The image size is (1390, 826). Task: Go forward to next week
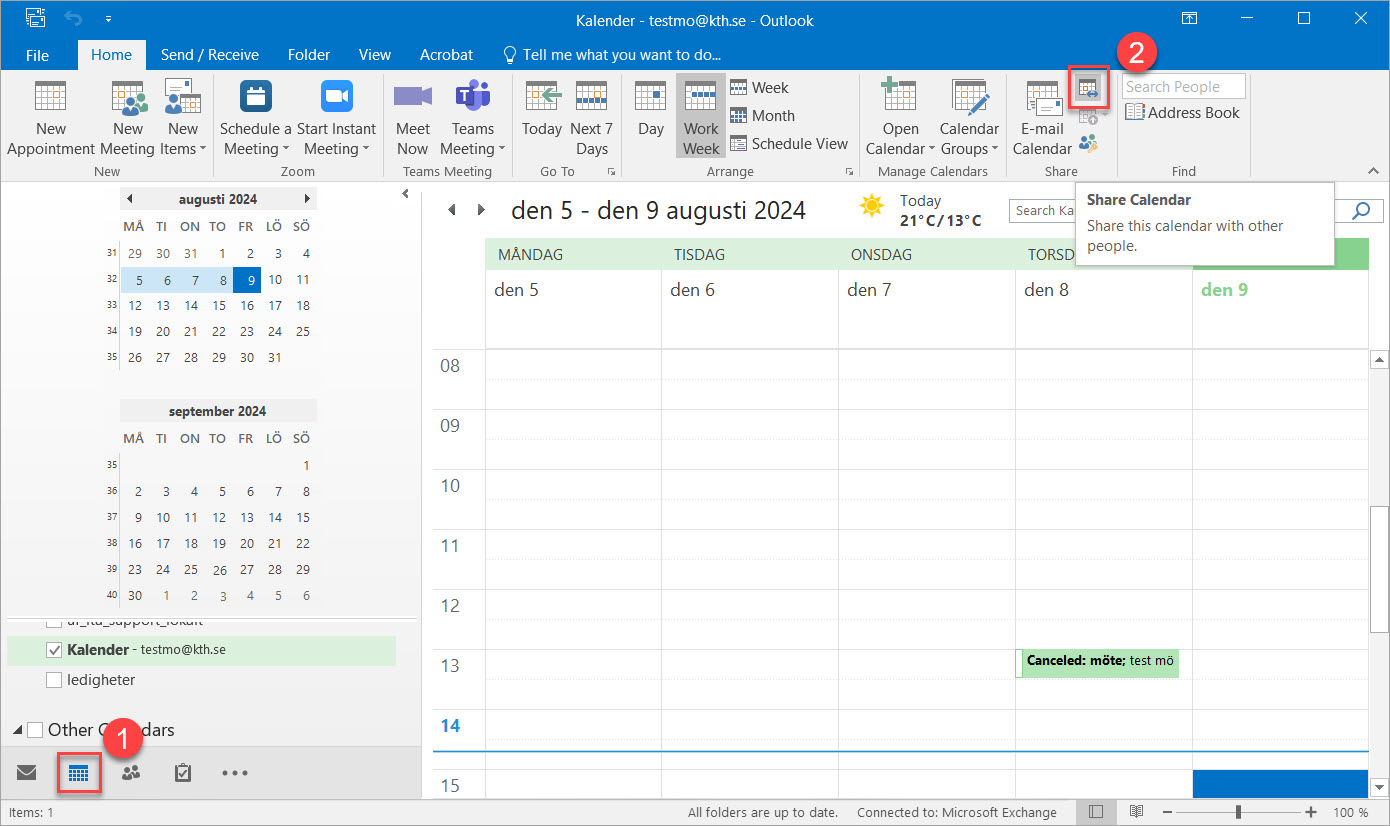pos(481,210)
